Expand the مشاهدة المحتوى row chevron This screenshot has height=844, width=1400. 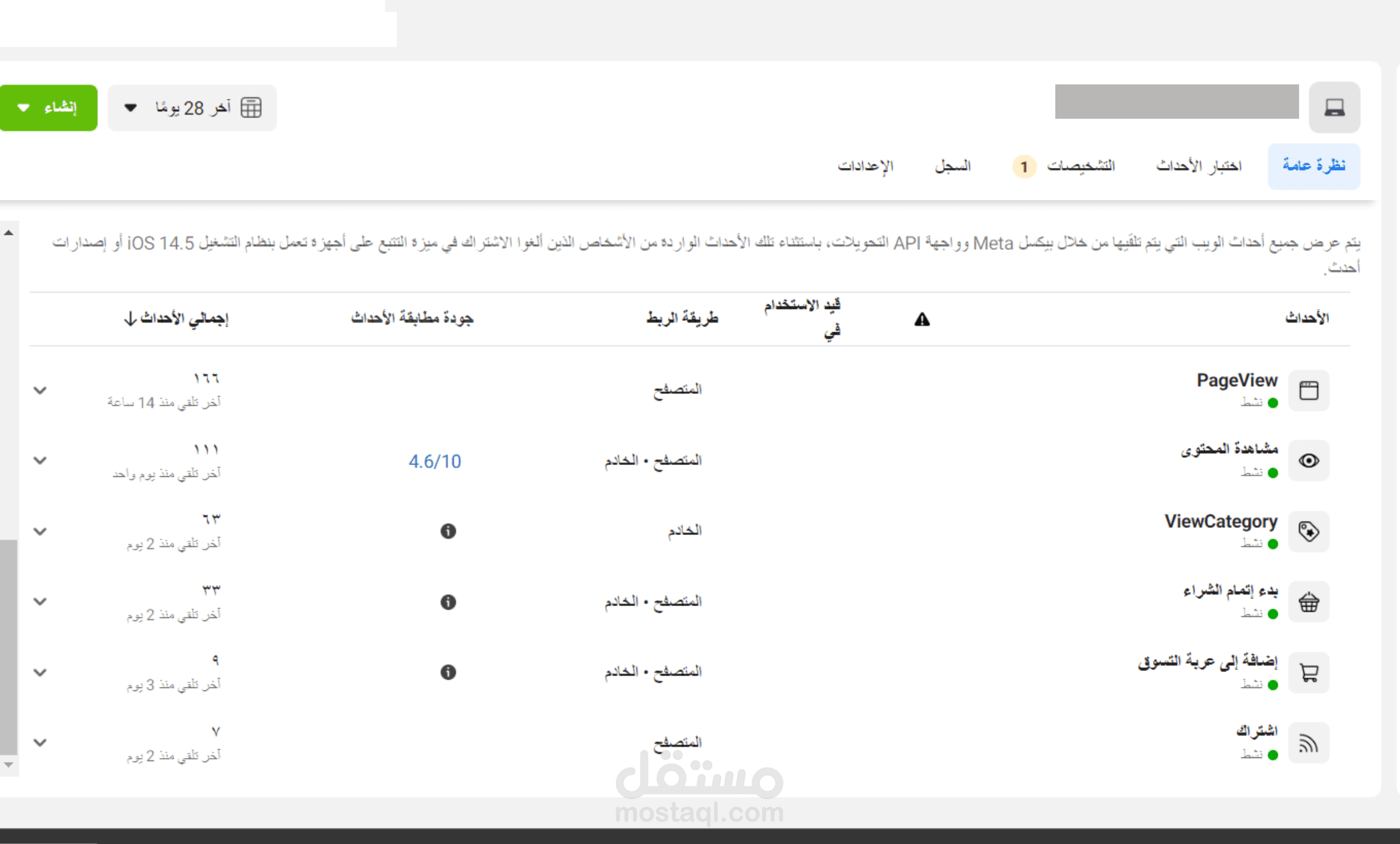coord(40,461)
